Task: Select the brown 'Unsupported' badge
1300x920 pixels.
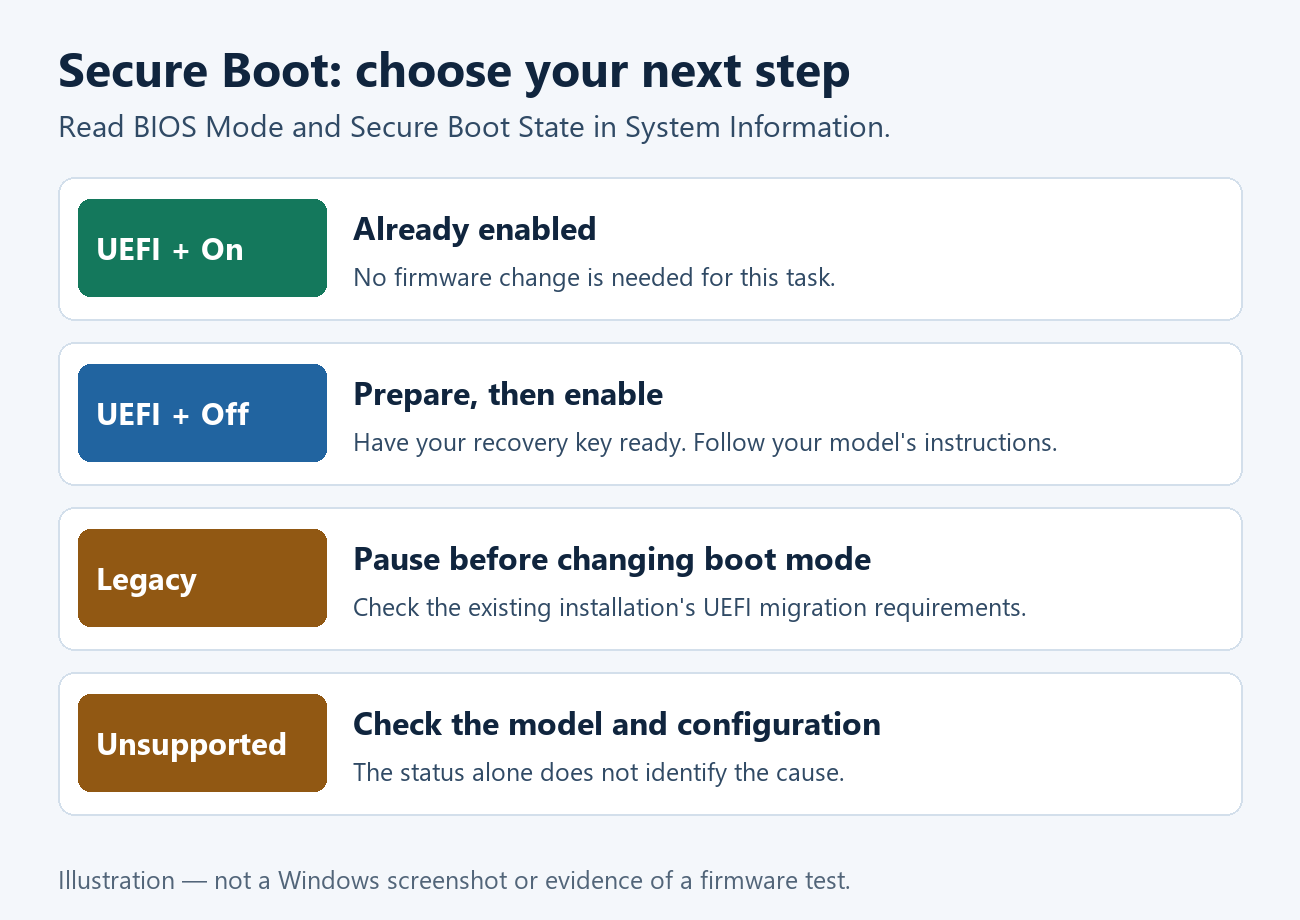Action: pos(202,743)
